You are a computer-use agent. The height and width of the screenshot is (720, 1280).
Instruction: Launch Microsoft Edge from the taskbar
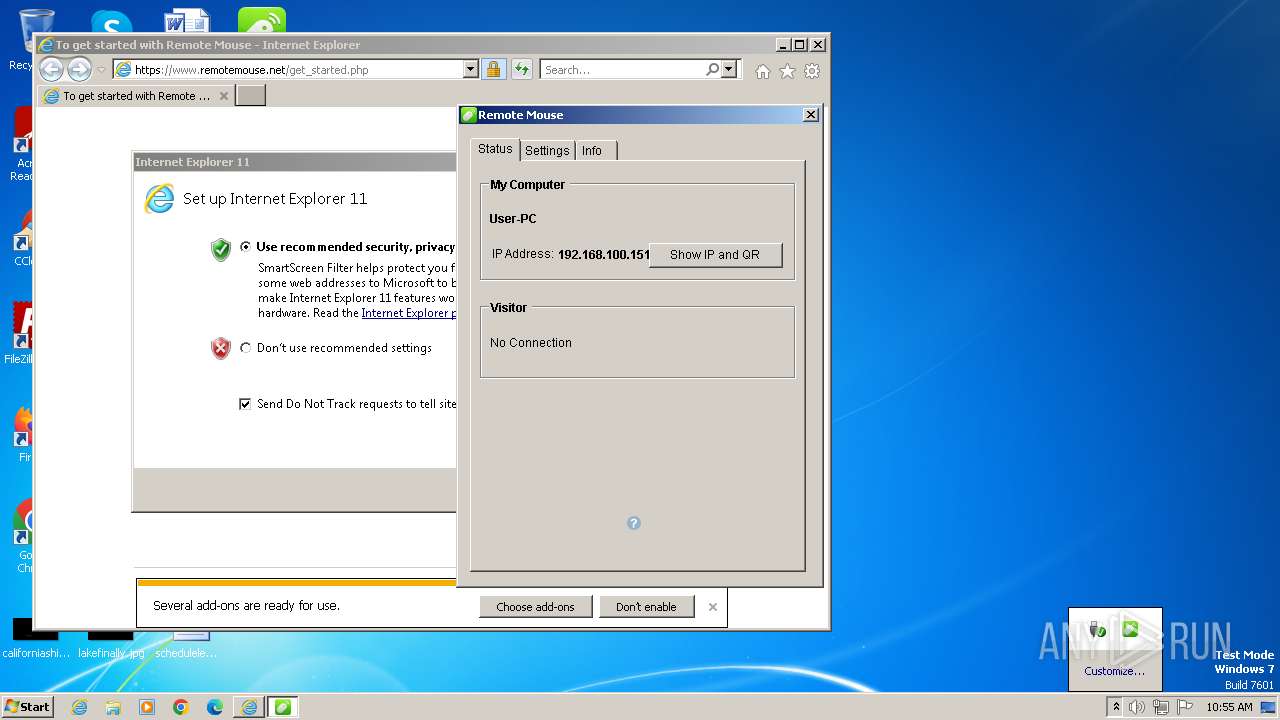tap(215, 707)
